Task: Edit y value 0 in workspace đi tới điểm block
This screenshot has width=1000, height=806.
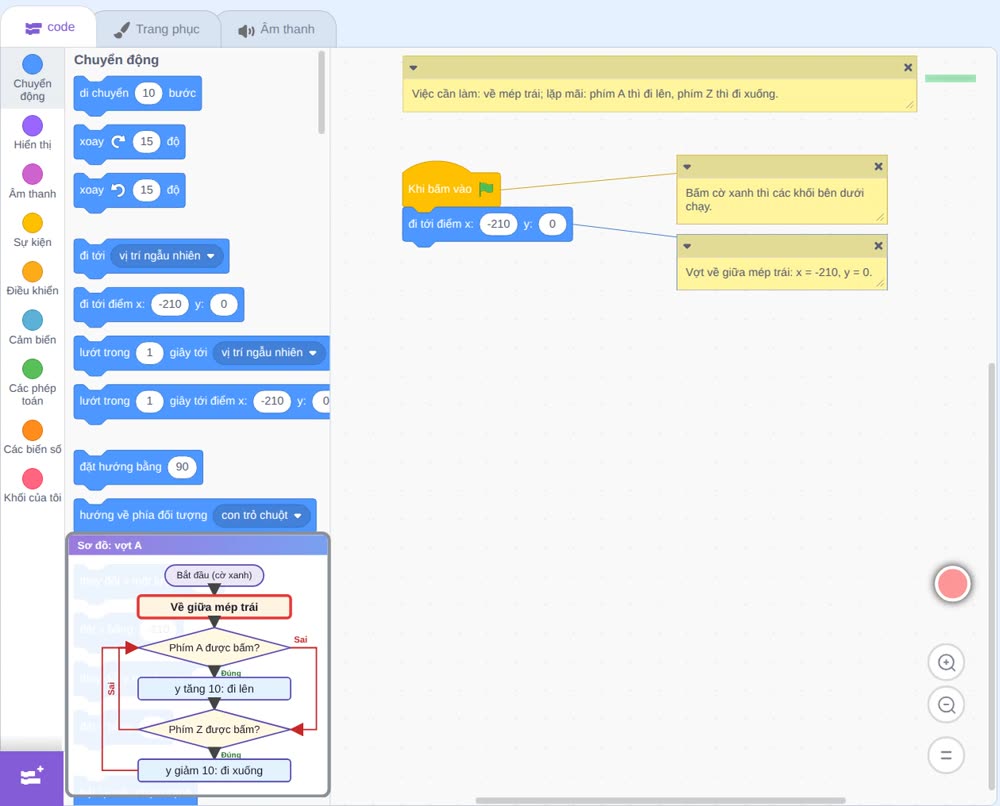Action: tap(552, 224)
